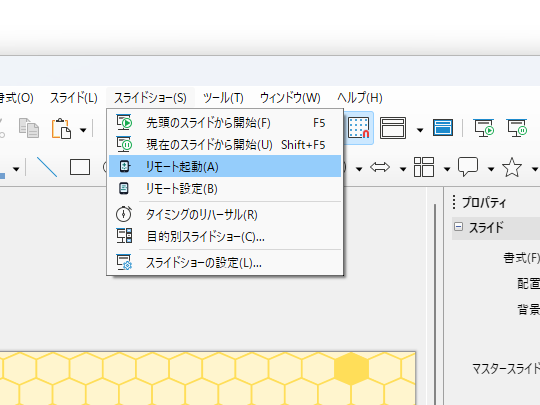This screenshot has width=540, height=405.
Task: Select the double-arrow block arrows tool
Action: coord(380,167)
